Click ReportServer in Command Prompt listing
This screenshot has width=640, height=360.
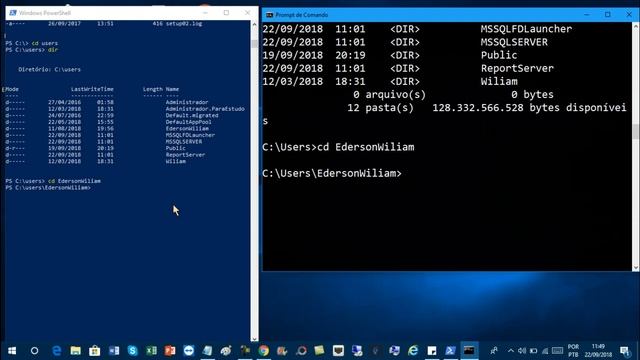[x=517, y=68]
